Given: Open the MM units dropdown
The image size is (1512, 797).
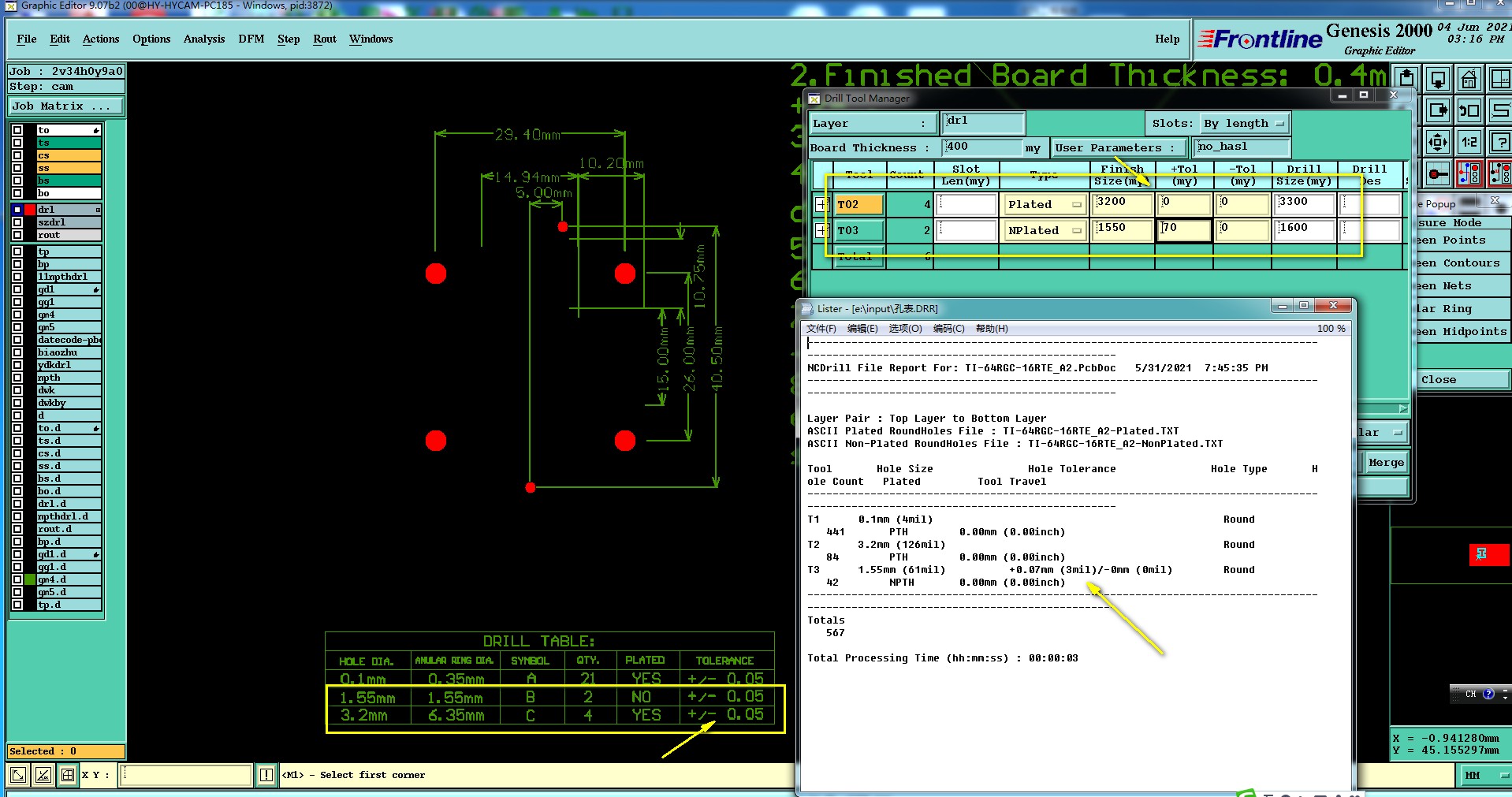Looking at the screenshot, I should pos(1485,776).
